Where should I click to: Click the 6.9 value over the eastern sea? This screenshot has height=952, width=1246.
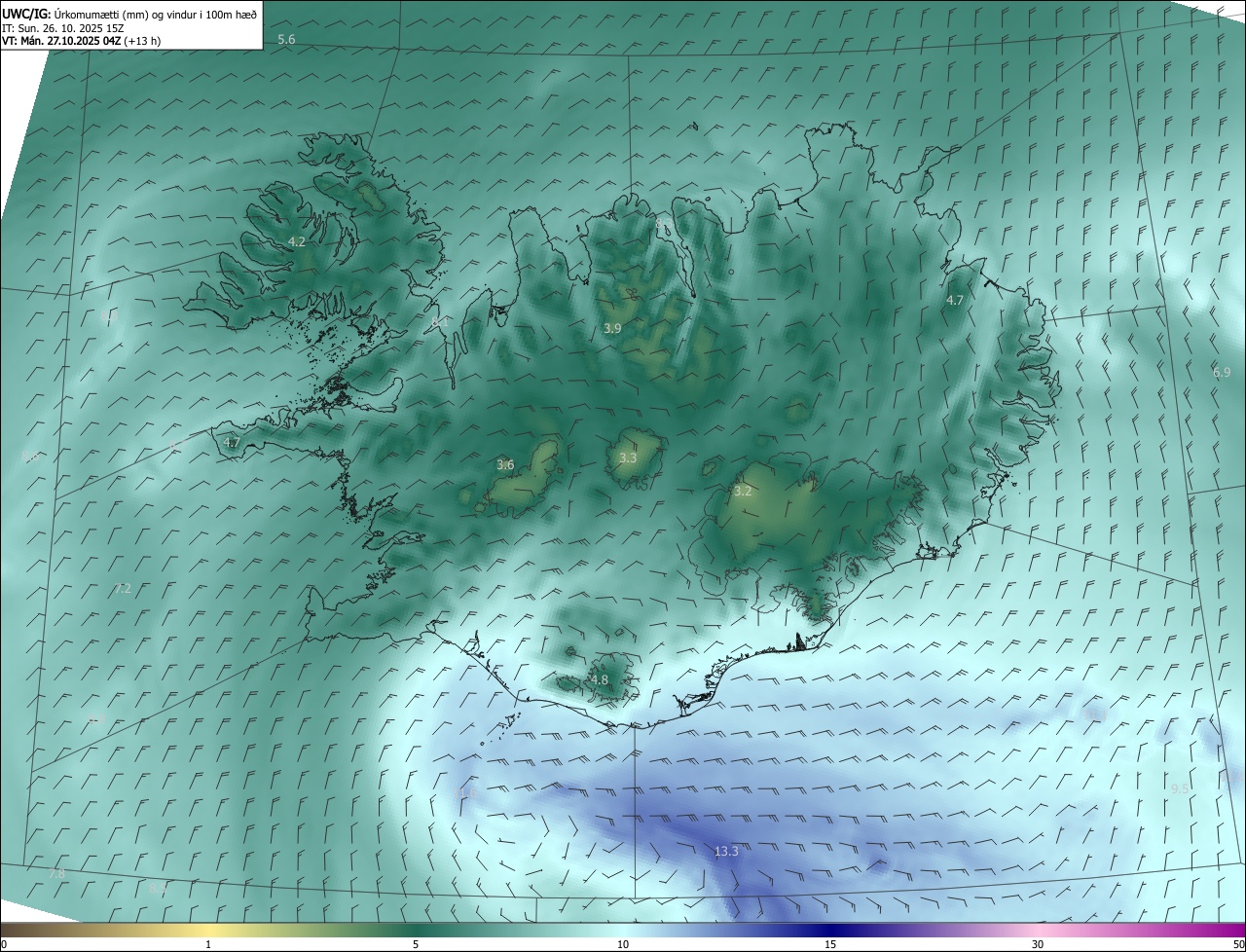pos(1222,373)
